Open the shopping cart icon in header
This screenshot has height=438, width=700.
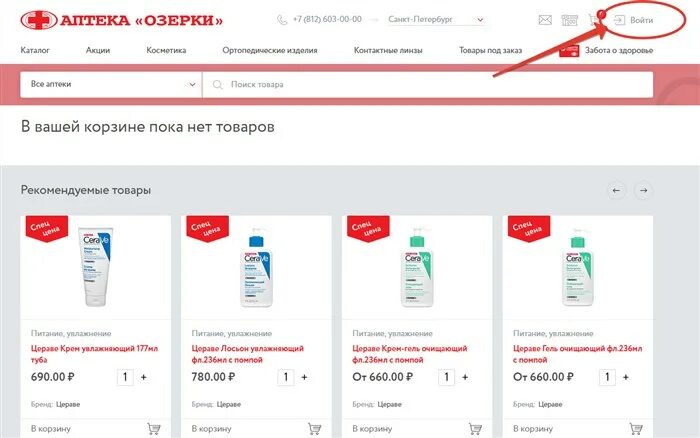click(594, 20)
